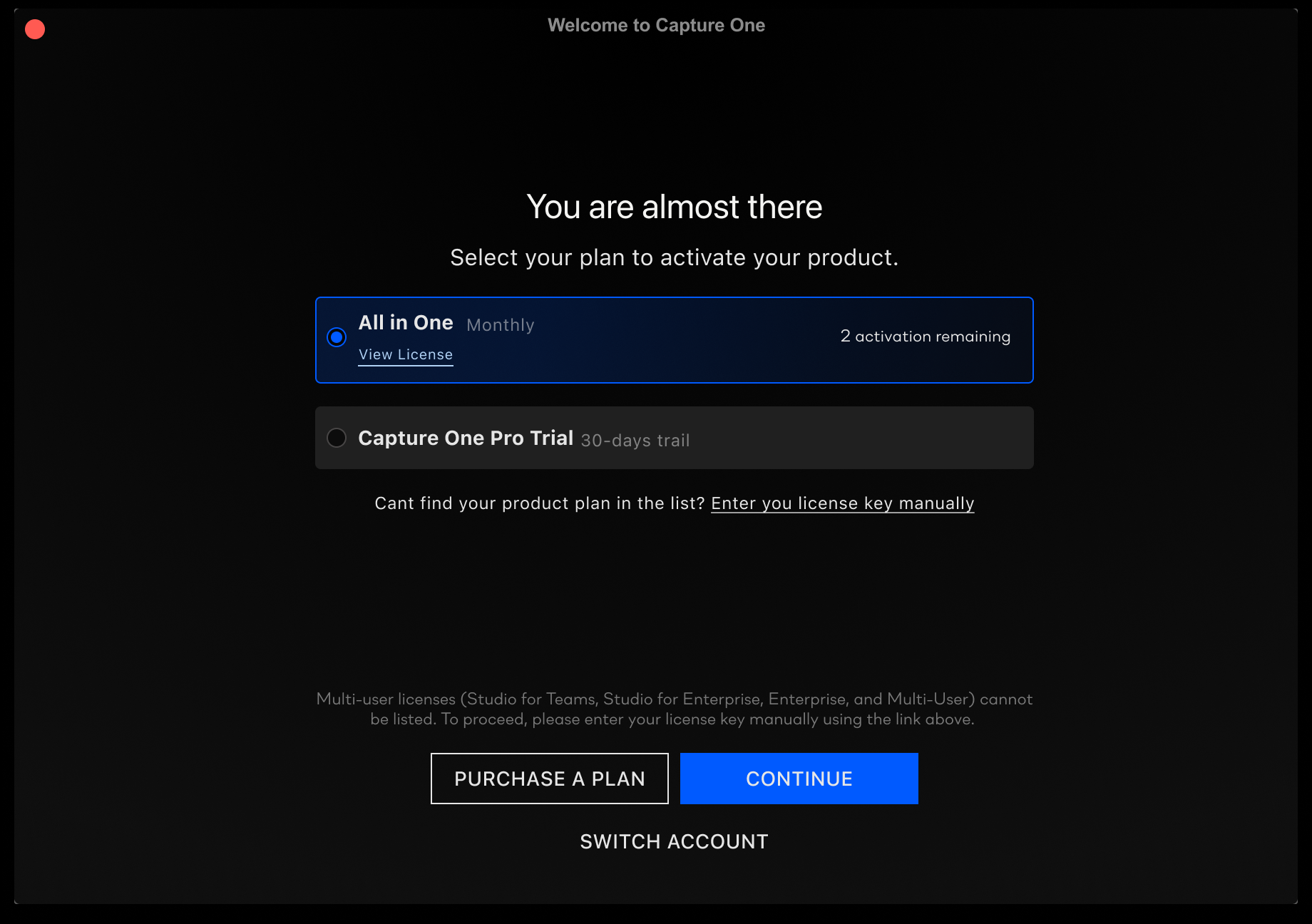The image size is (1312, 924).
Task: Click the PURCHASE A PLAN button
Action: pyautogui.click(x=550, y=779)
